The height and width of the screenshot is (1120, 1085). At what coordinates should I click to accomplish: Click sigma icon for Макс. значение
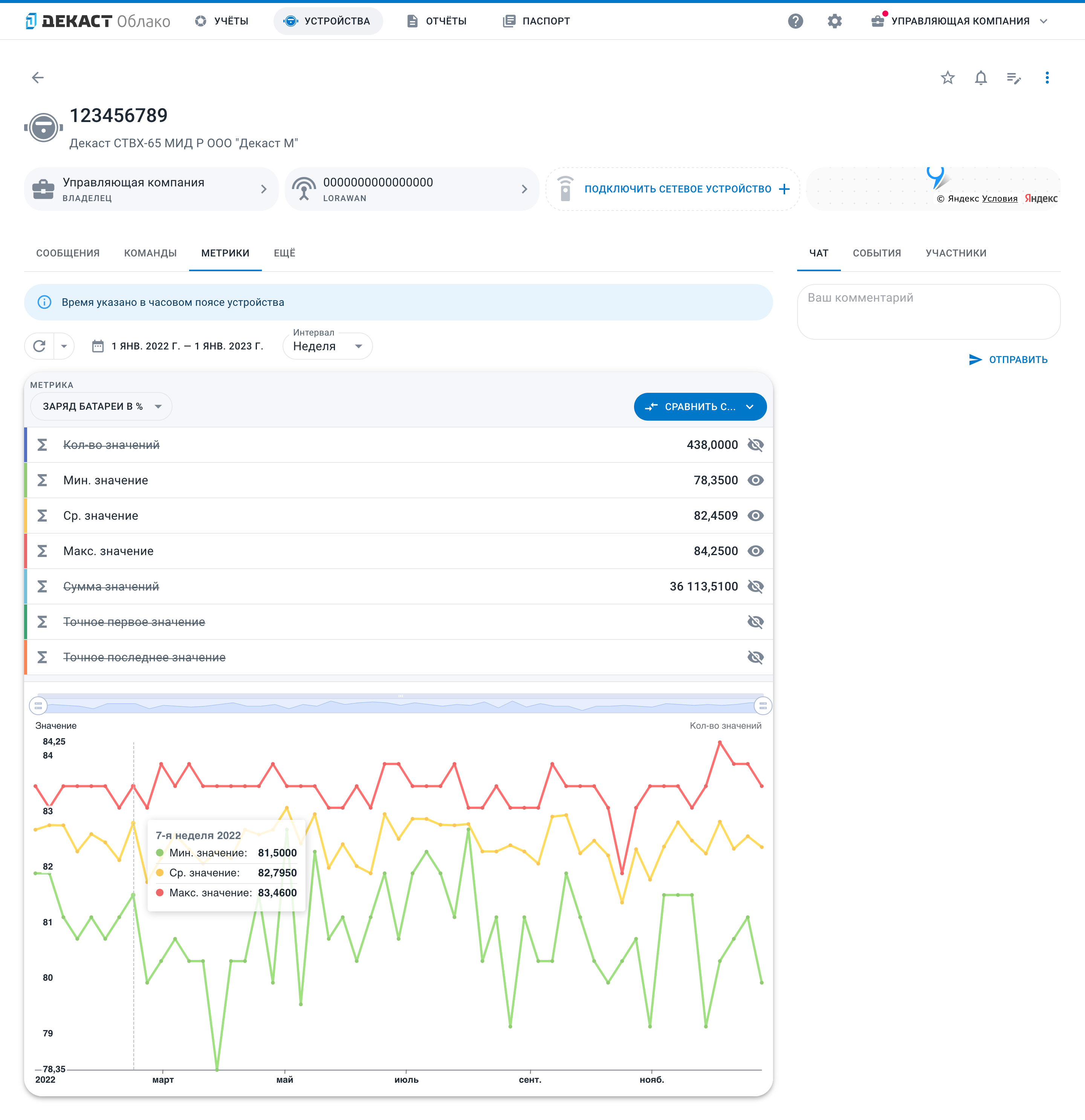[42, 551]
